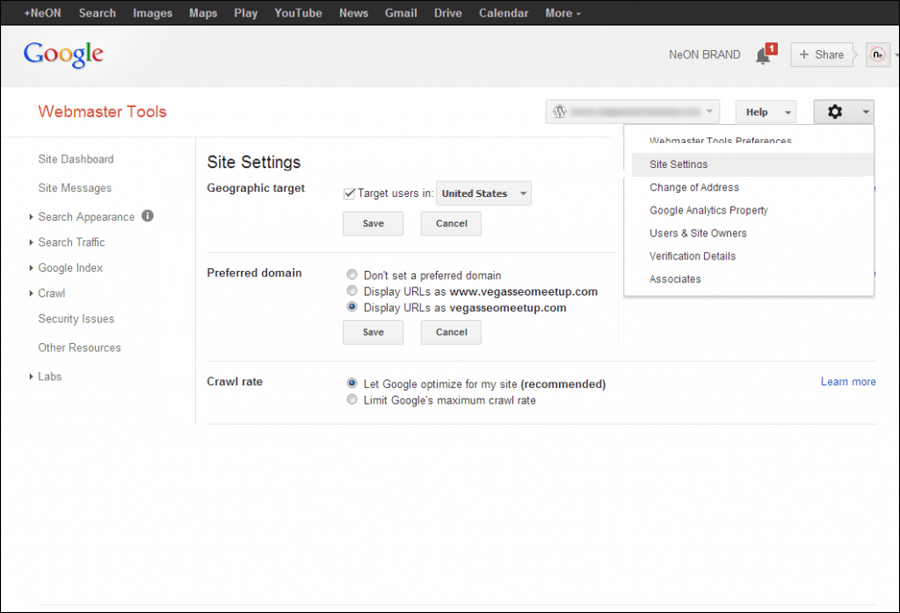Open the settings gear menu

point(838,111)
